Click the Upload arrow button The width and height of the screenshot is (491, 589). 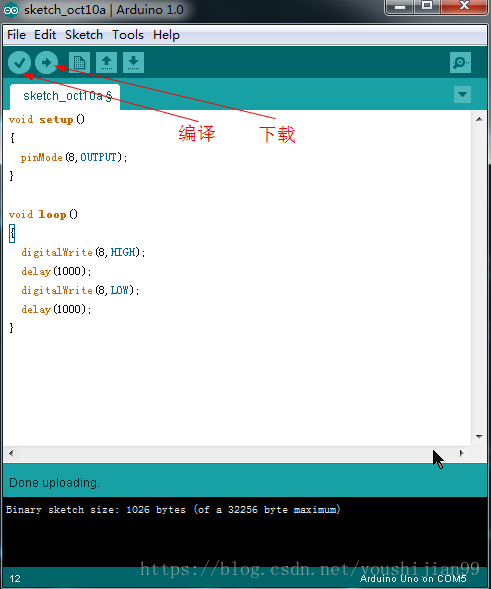[47, 62]
